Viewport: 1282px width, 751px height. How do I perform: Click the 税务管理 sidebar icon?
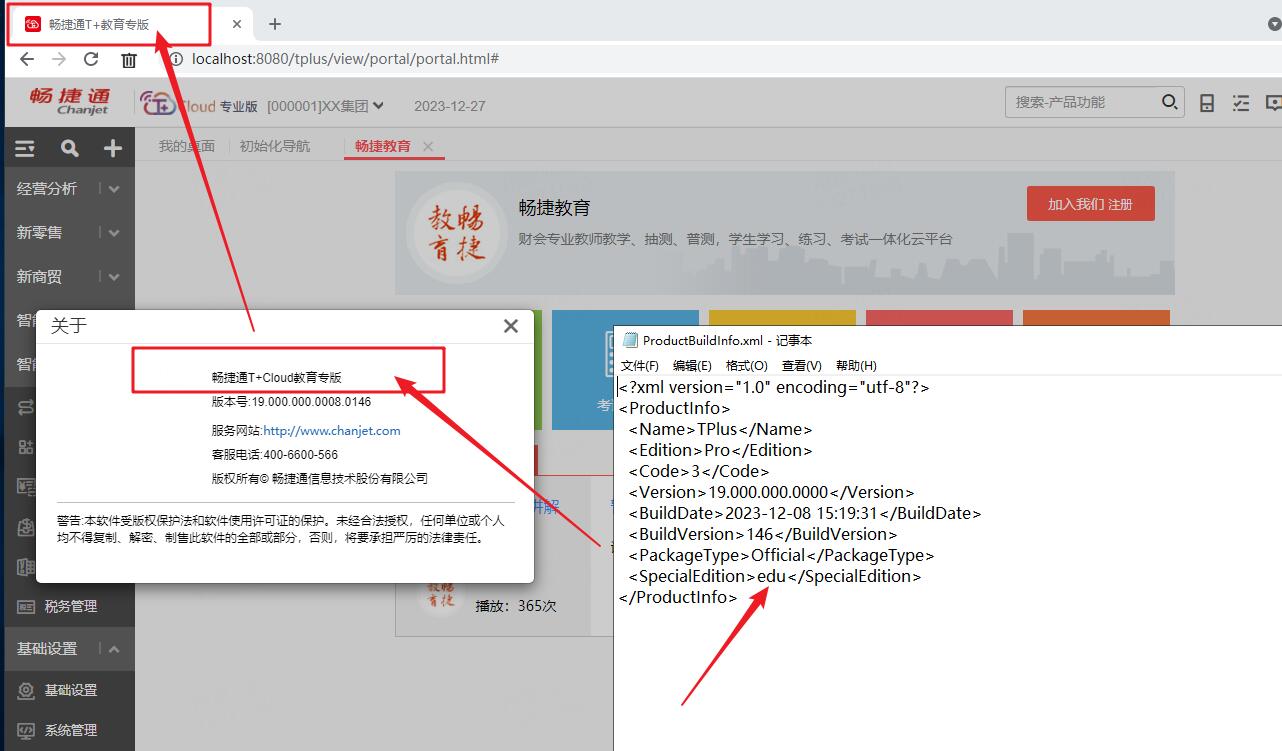click(x=27, y=606)
